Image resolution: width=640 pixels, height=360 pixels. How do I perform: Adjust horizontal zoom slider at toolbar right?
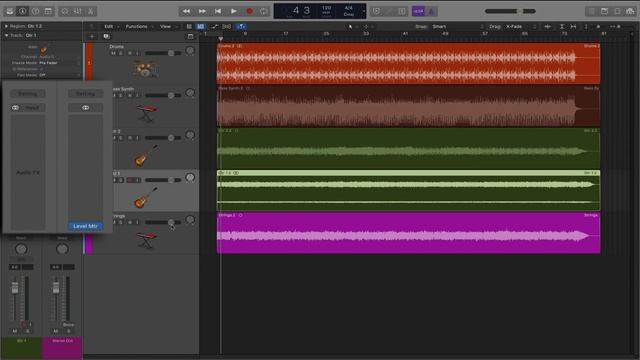(616, 27)
